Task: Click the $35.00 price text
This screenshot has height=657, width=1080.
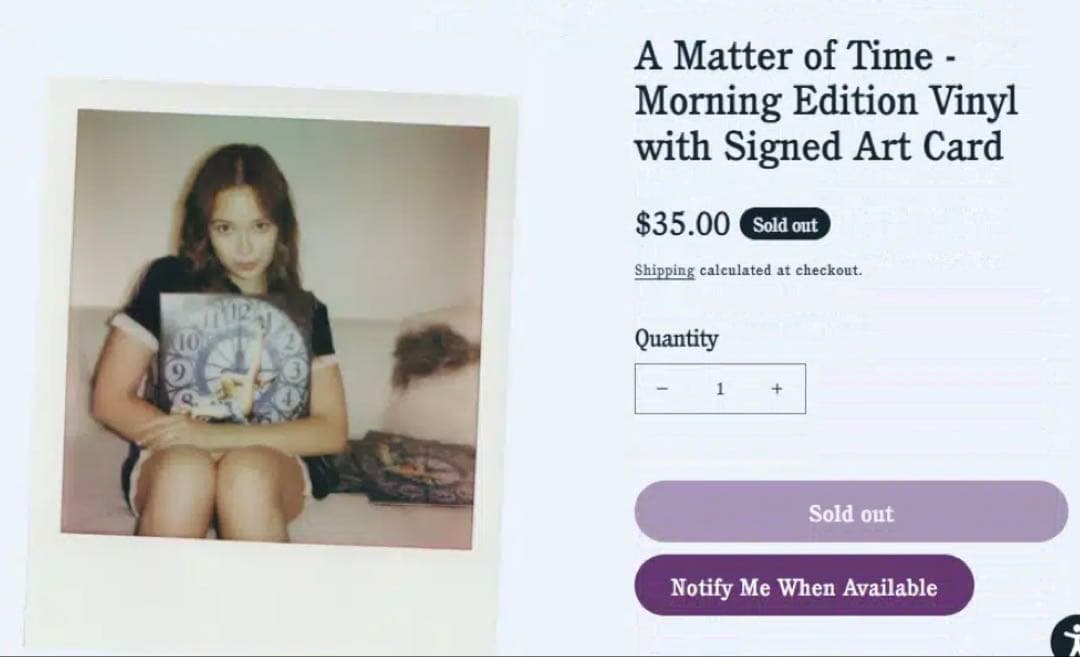Action: pos(682,223)
